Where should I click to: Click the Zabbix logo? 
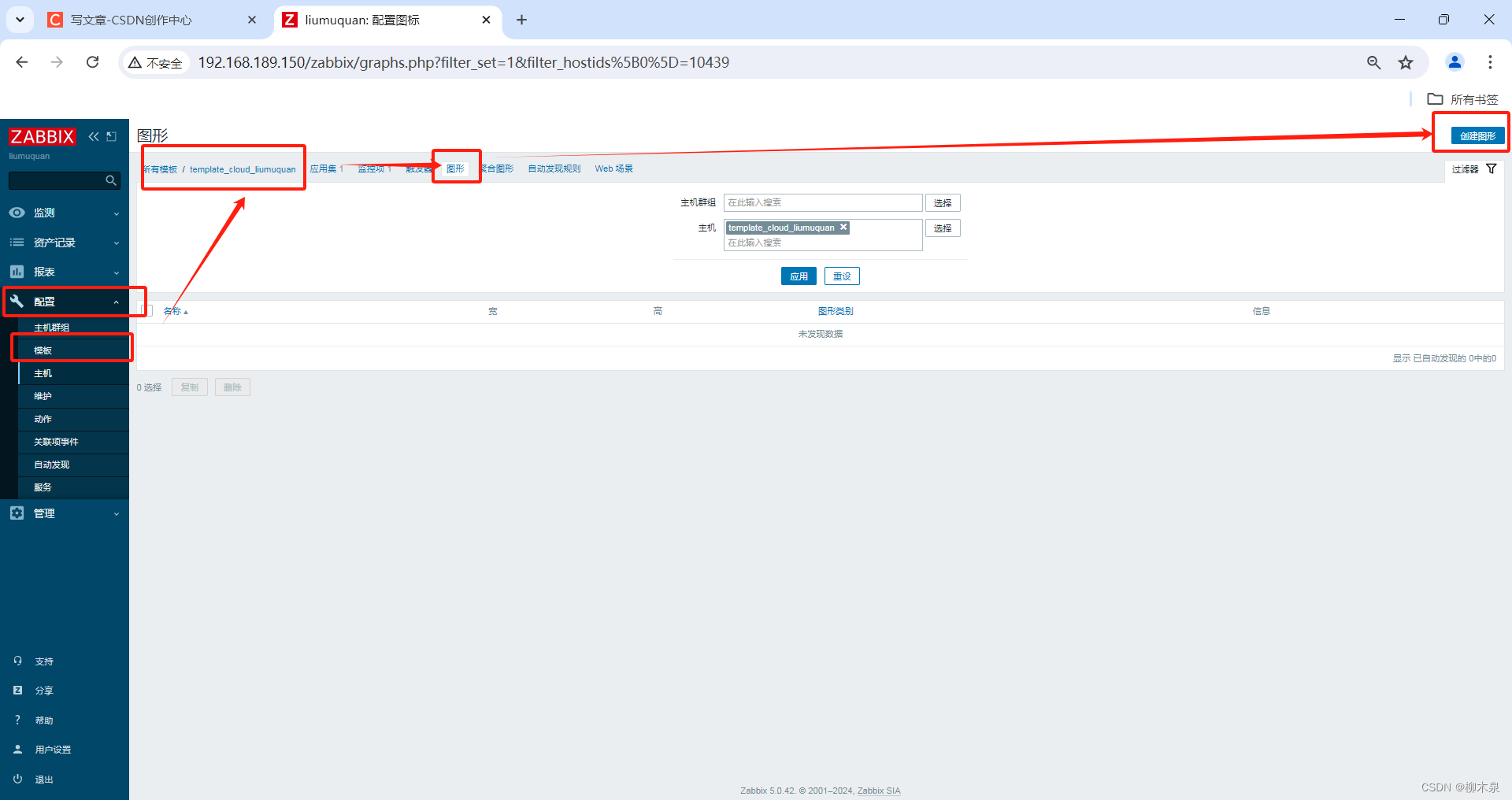pyautogui.click(x=43, y=136)
